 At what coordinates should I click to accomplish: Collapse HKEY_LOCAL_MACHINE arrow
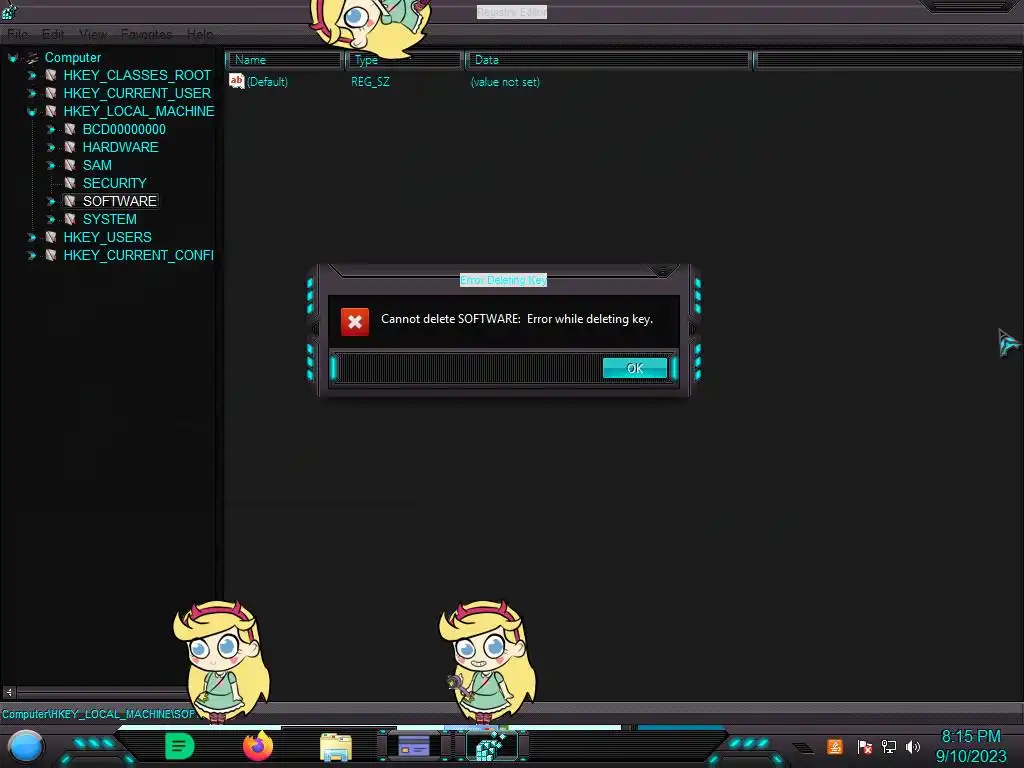pos(31,112)
